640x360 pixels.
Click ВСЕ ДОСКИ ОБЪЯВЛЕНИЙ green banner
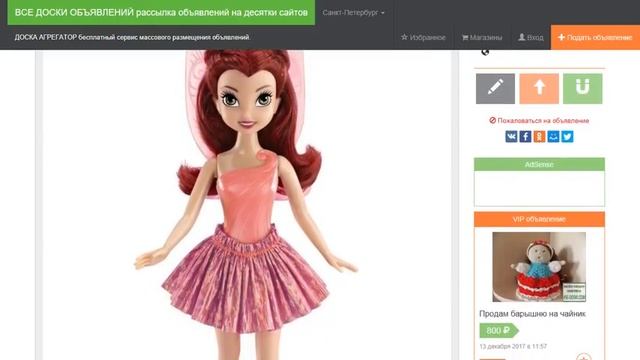[x=161, y=13]
